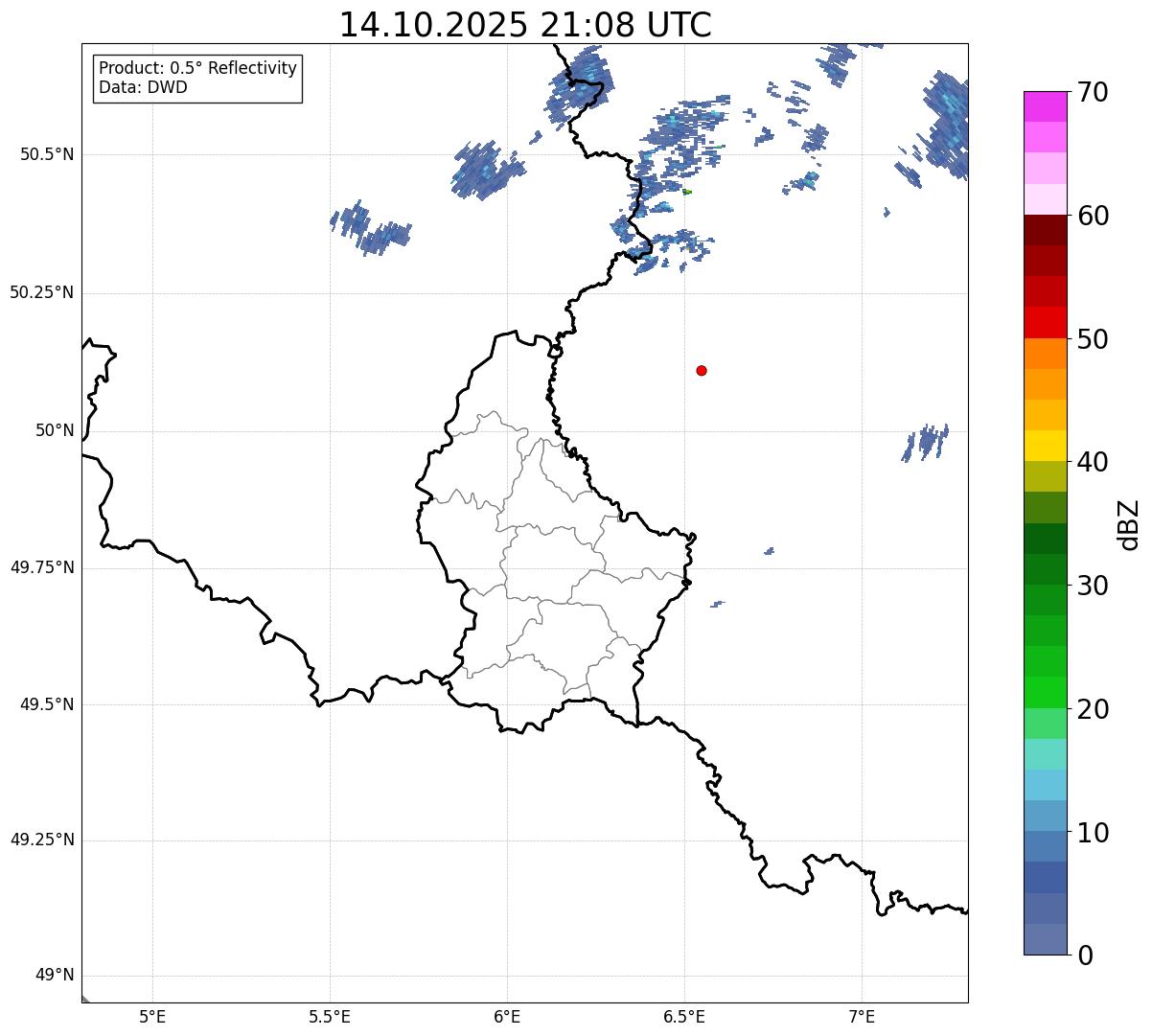Click the bright red colorbar swatch near 50
This screenshot has height=1036, width=1152.
point(1046,322)
